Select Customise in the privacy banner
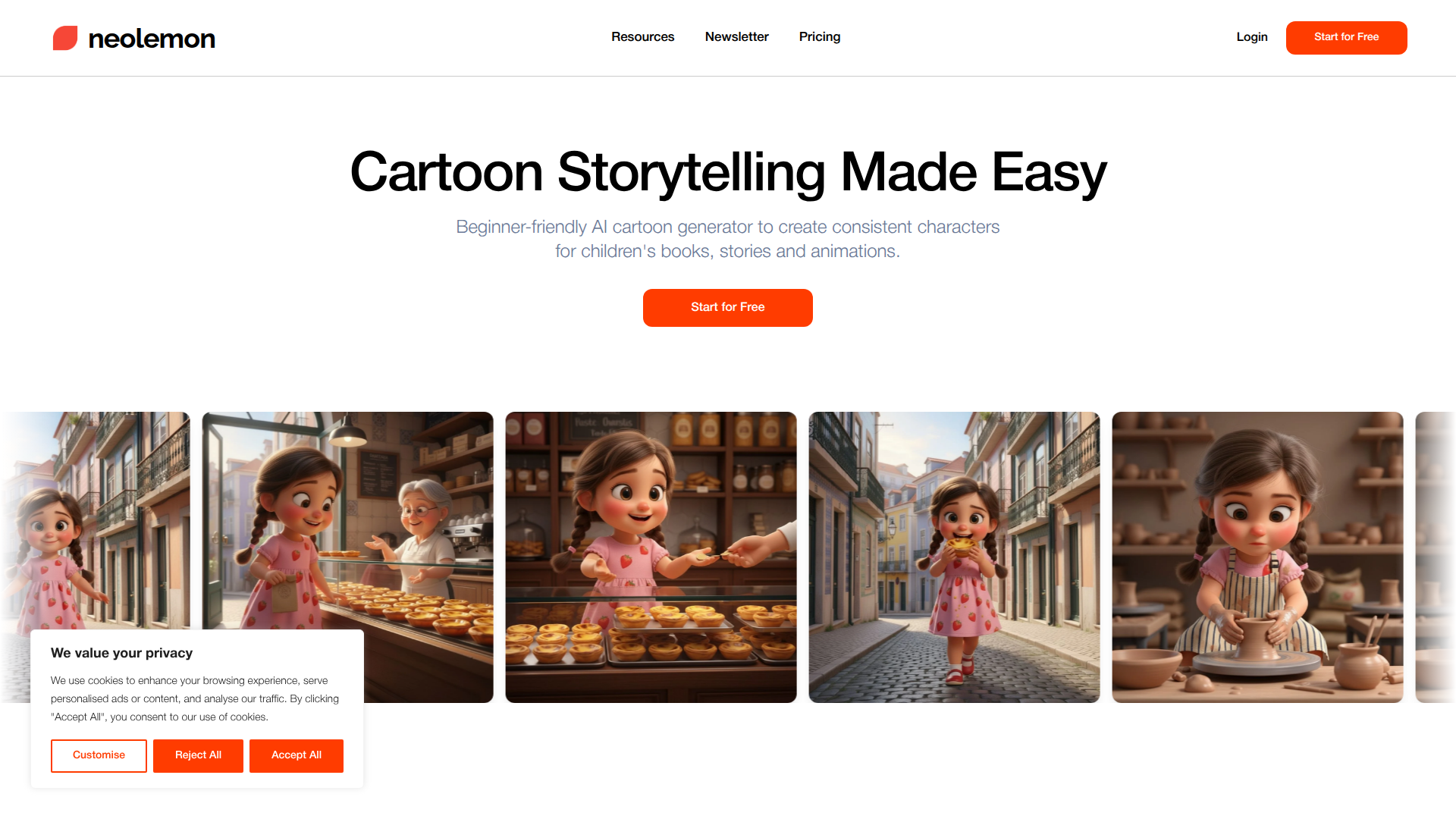 tap(99, 755)
